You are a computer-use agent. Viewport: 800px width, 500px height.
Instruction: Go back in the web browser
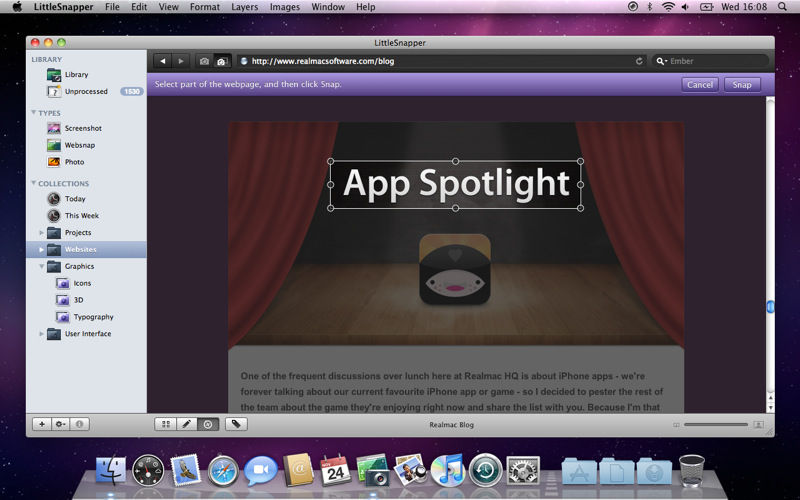(x=162, y=61)
